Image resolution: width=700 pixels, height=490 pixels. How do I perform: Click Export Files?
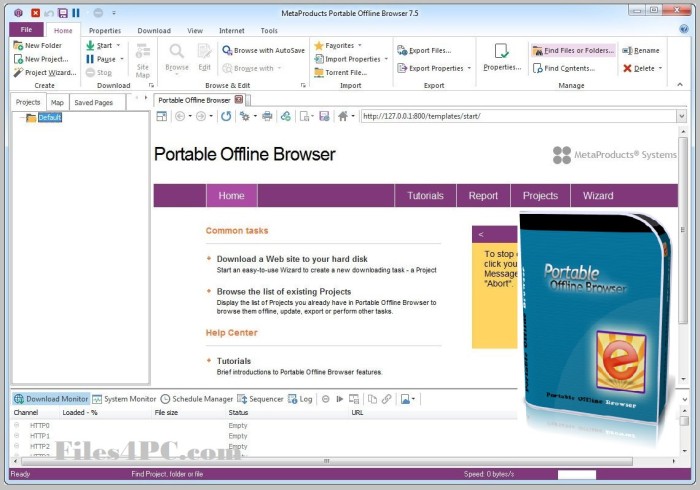[424, 50]
